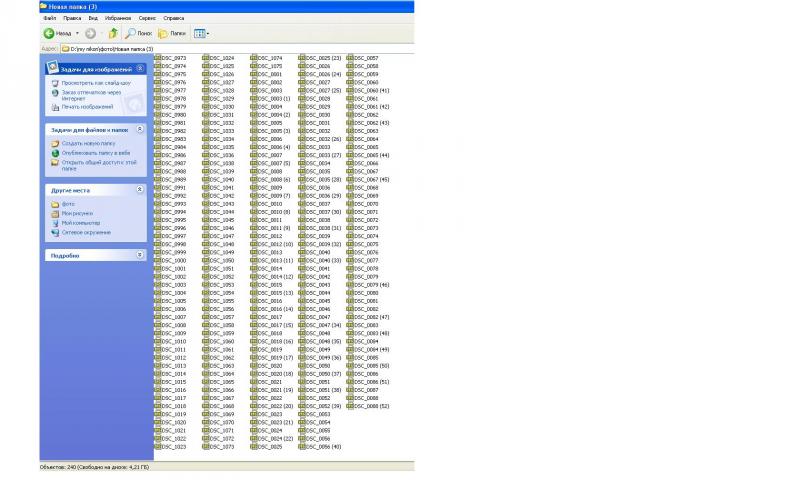Select file name DSC_0052 (39)
The height and width of the screenshot is (500, 800).
pos(323,406)
